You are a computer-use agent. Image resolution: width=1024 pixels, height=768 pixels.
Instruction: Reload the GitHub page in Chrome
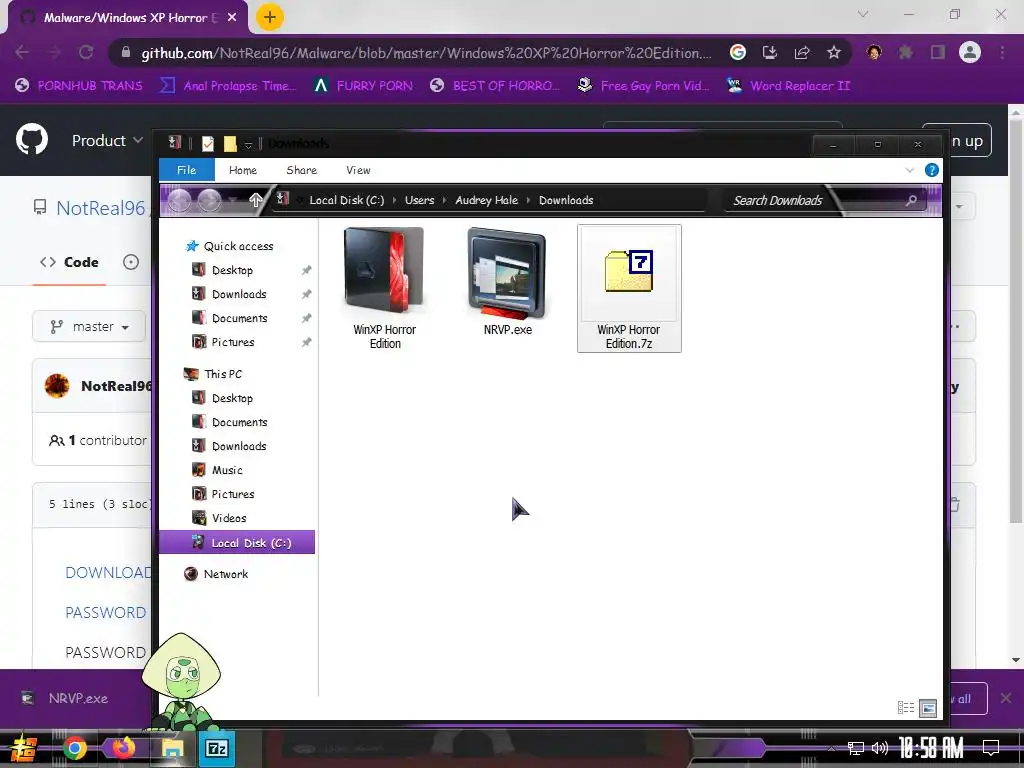tap(86, 52)
